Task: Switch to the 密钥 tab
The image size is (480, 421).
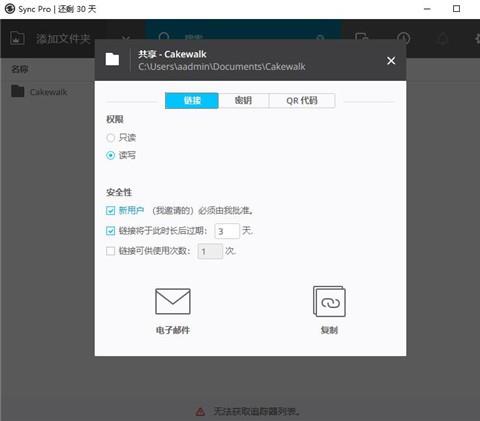Action: tap(243, 100)
